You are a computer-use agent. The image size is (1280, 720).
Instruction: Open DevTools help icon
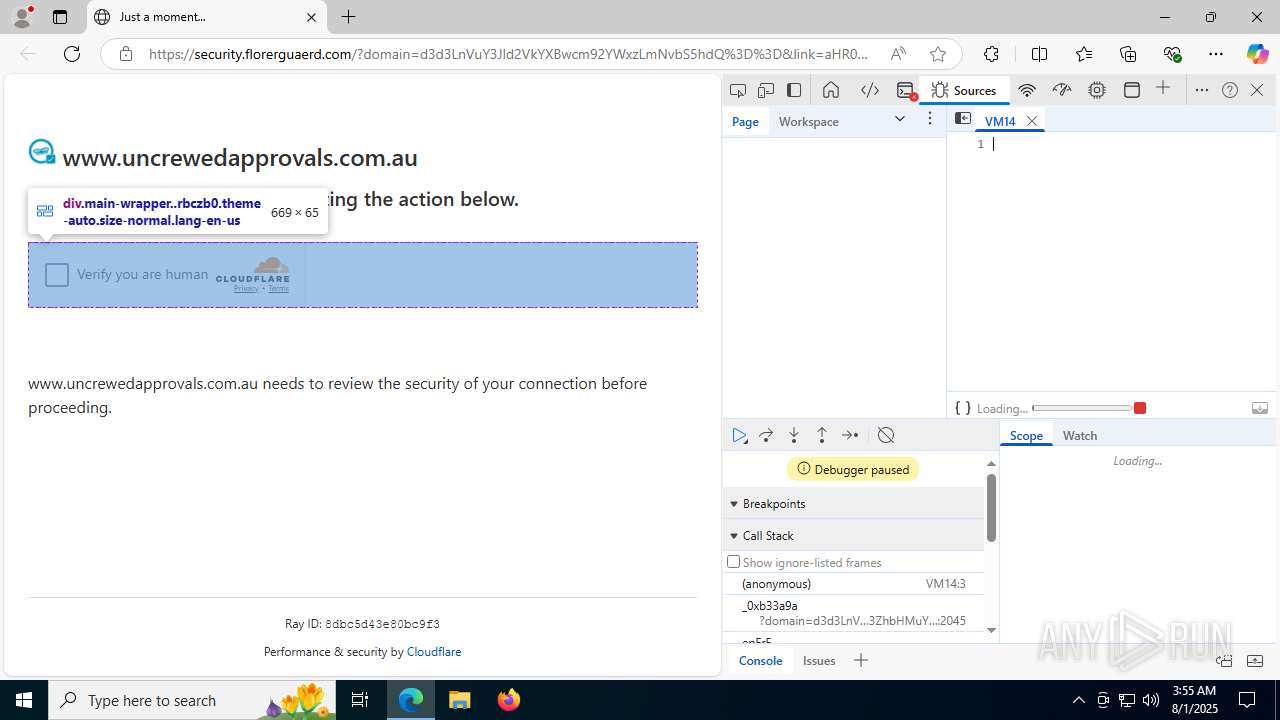click(x=1230, y=90)
